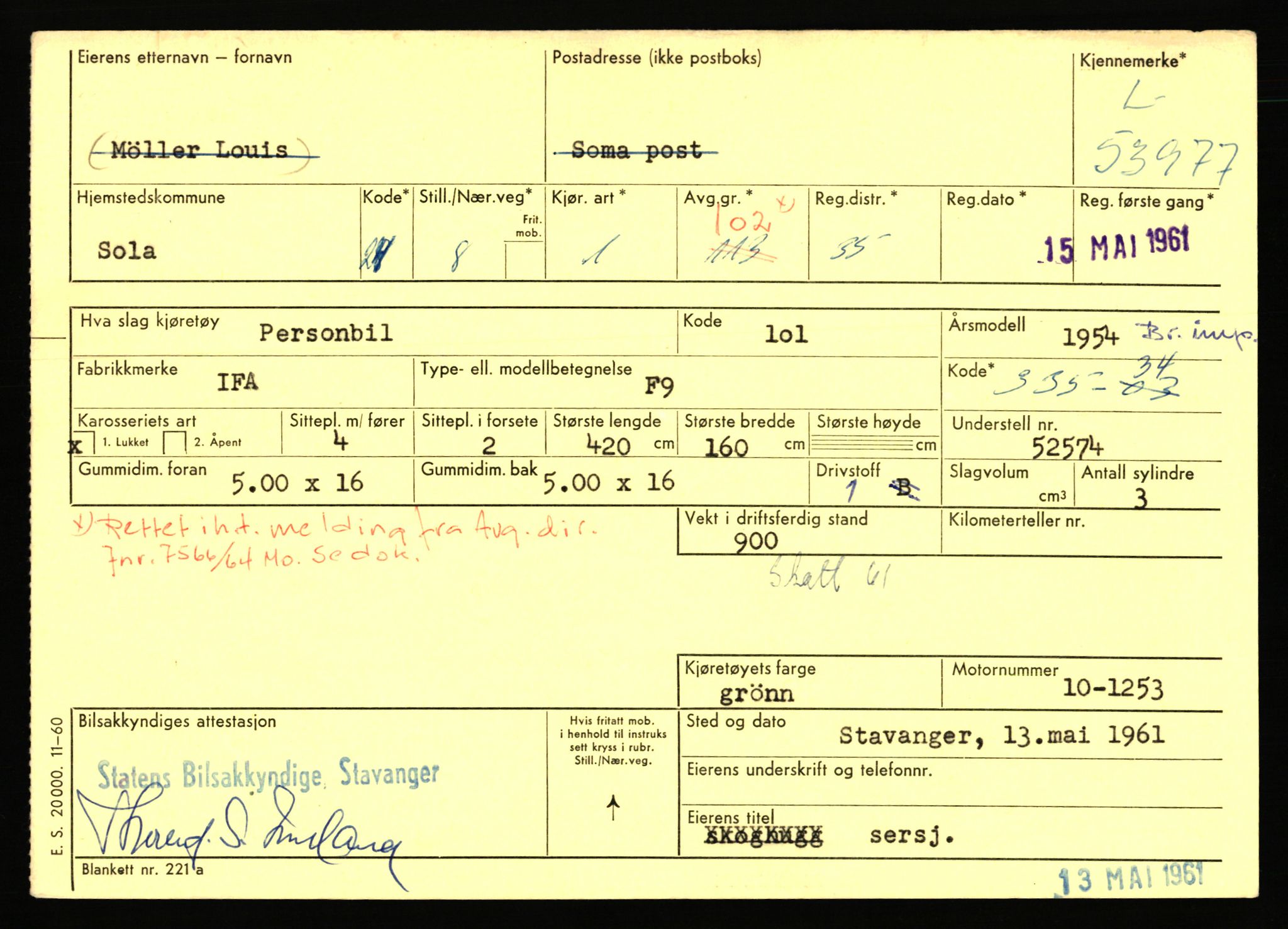Click the municipality value 'Sola'
The width and height of the screenshot is (1288, 929).
point(126,251)
